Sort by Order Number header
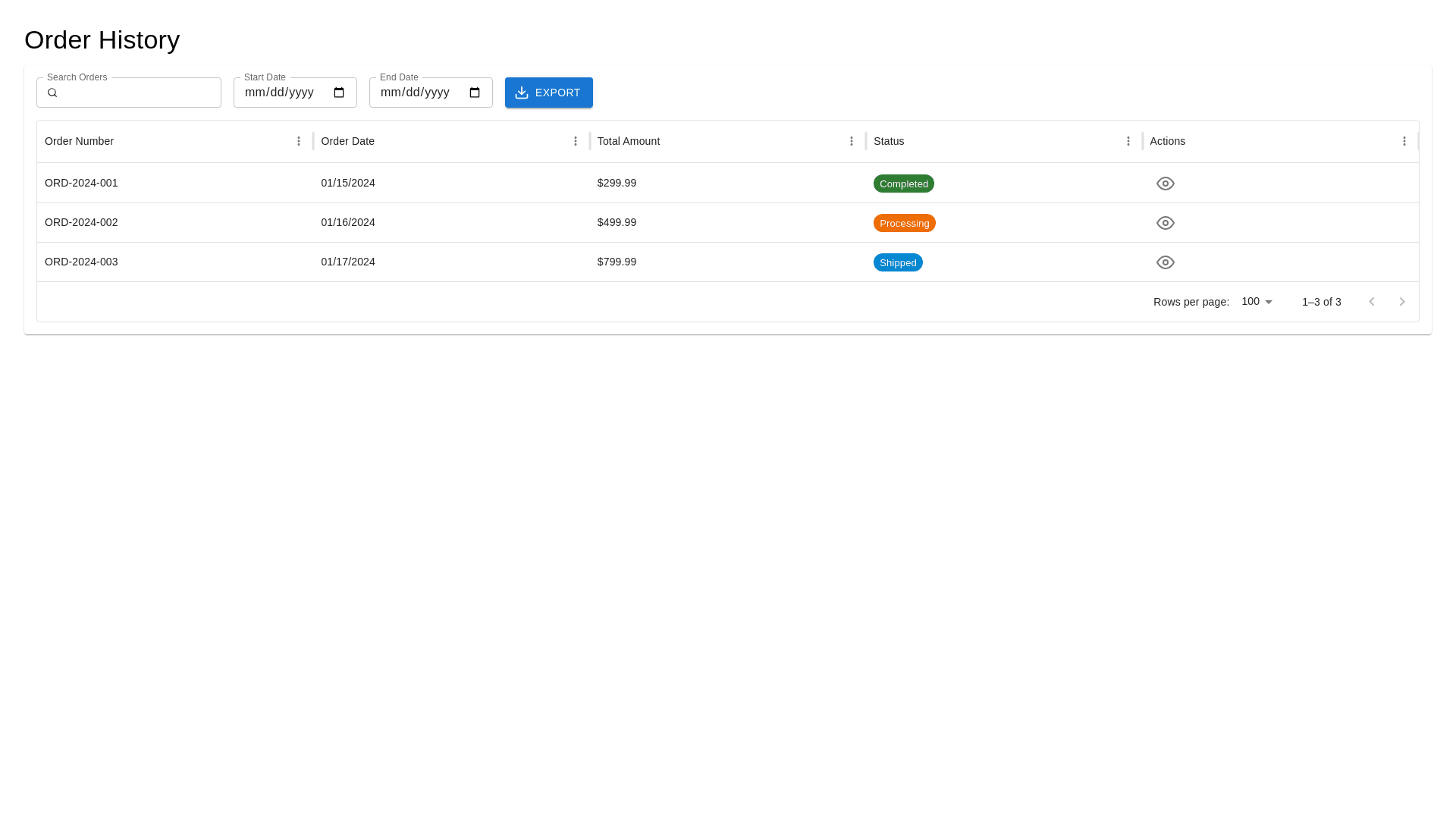The image size is (1456, 819). (x=80, y=141)
